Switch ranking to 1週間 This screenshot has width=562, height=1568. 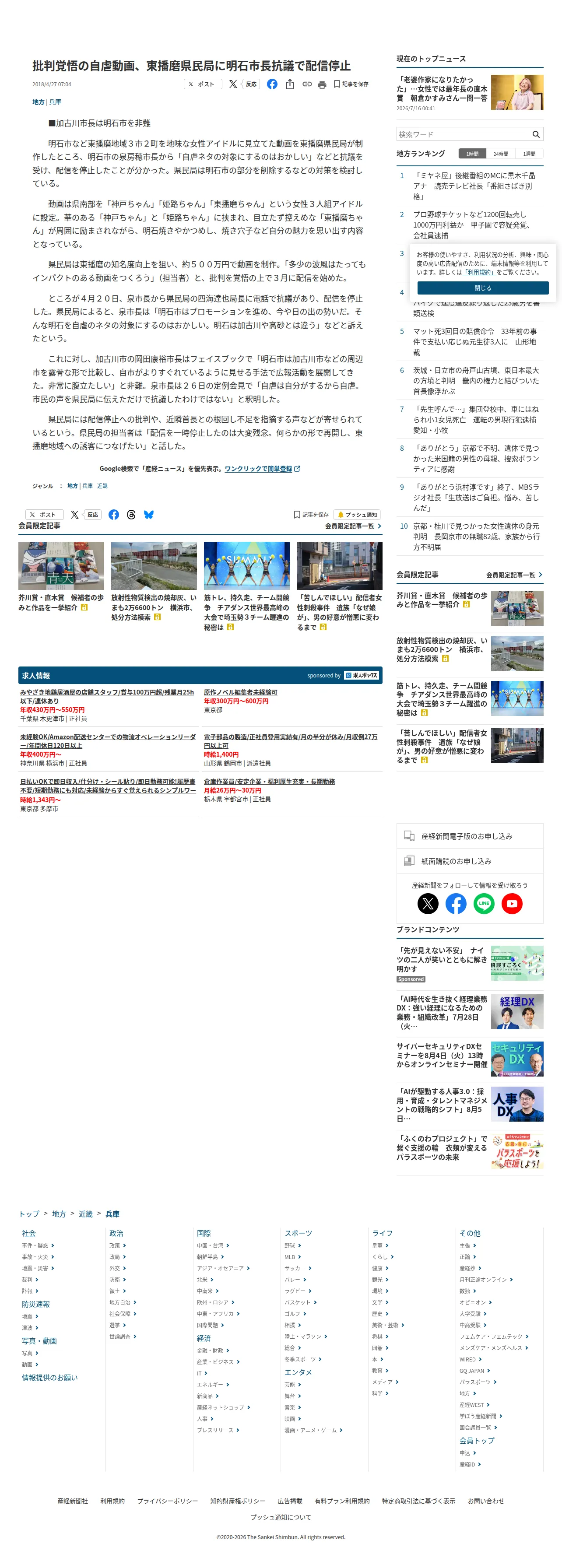[529, 154]
